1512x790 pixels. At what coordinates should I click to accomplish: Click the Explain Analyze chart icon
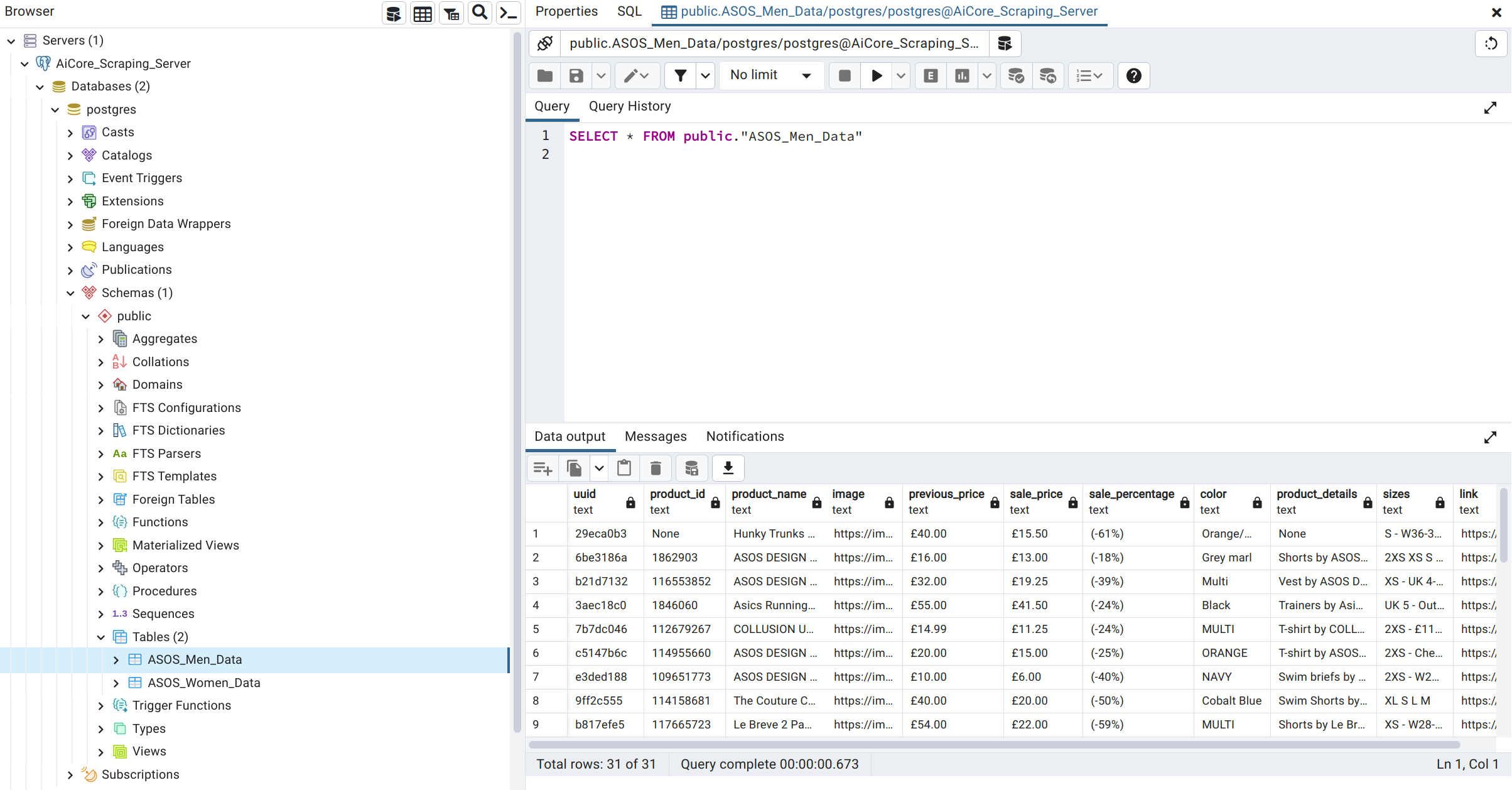tap(962, 76)
